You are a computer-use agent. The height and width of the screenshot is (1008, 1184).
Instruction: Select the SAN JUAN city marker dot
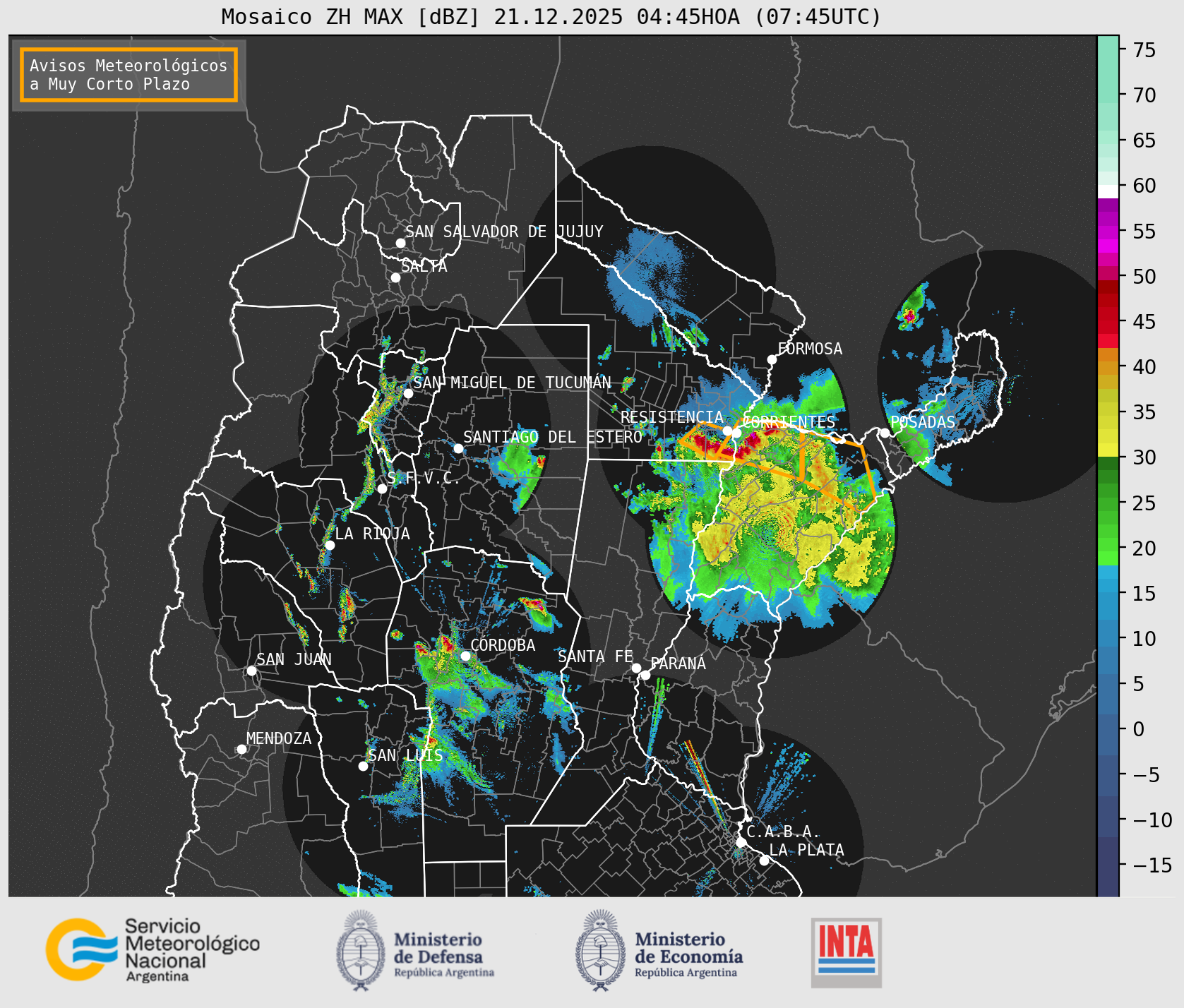[251, 671]
